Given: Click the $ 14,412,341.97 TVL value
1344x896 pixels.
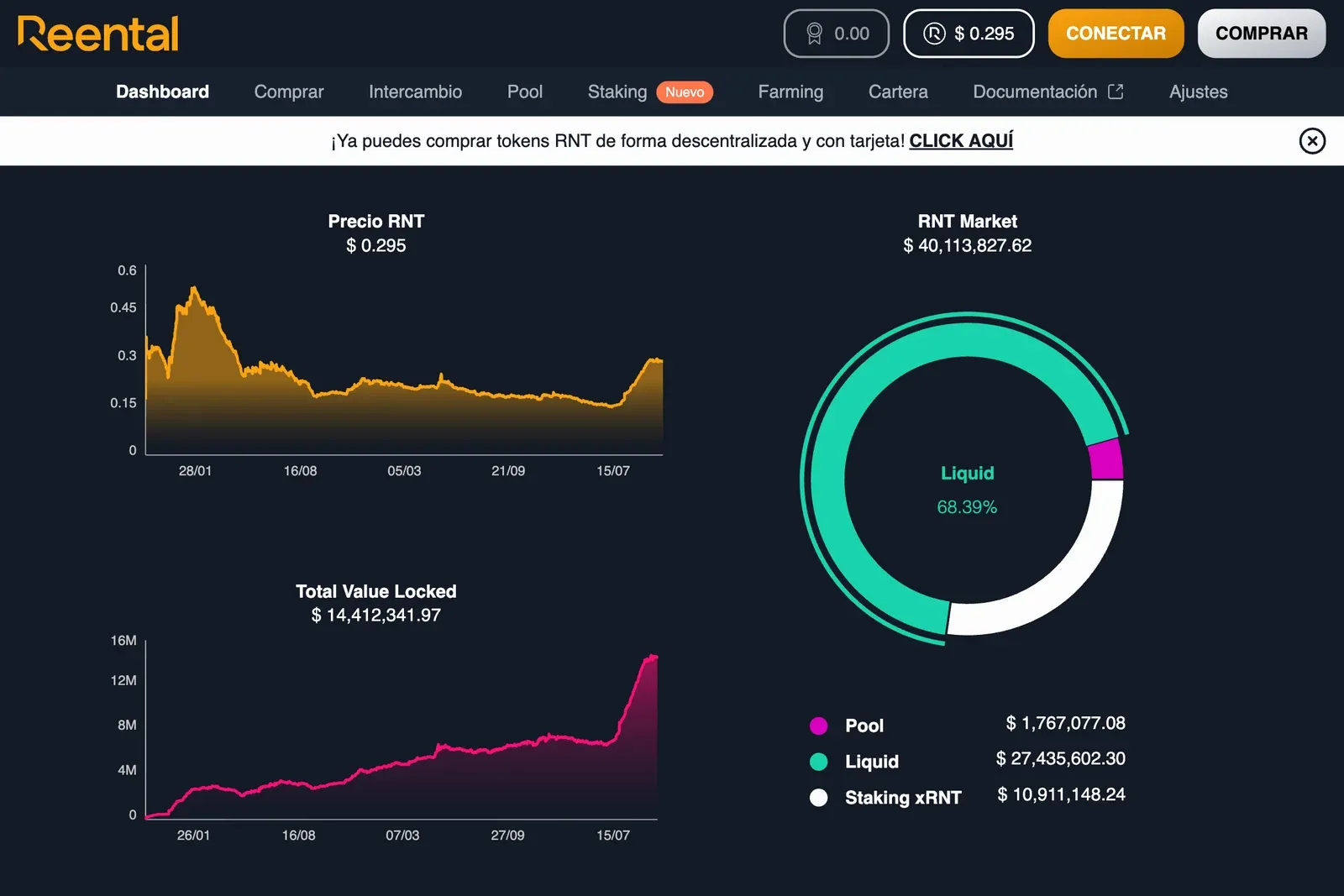Looking at the screenshot, I should click(375, 615).
